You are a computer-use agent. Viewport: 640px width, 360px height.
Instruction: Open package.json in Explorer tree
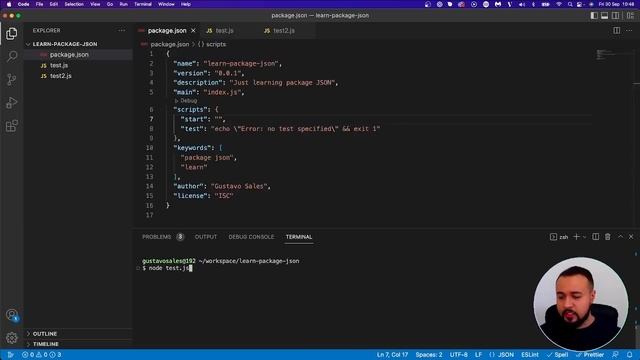point(69,55)
